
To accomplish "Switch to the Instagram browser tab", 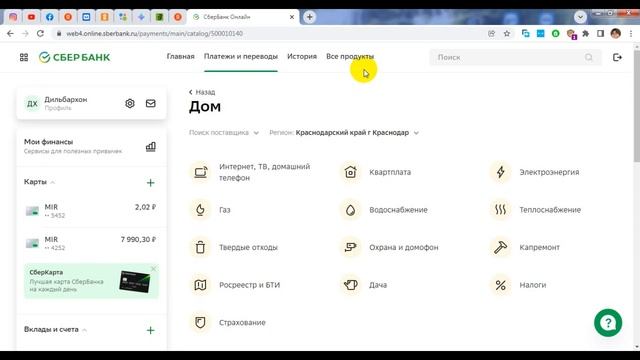I will pyautogui.click(x=13, y=17).
